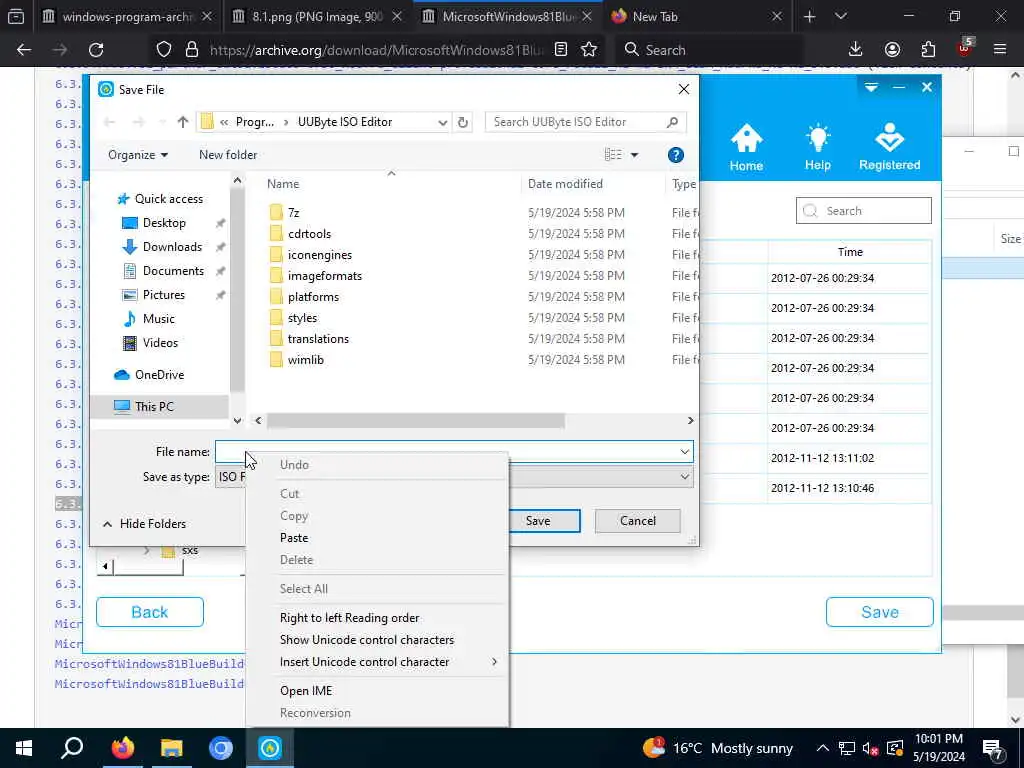Toggle reader view icon in address bar
Viewport: 1024px width, 768px height.
[560, 50]
